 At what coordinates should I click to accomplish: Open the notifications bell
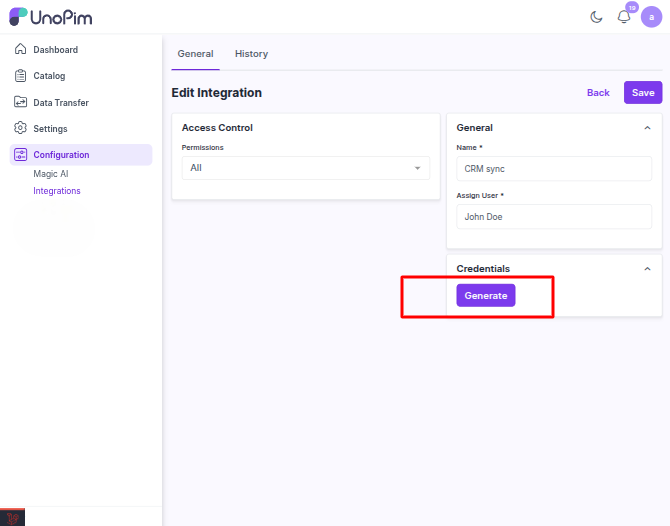pos(624,17)
